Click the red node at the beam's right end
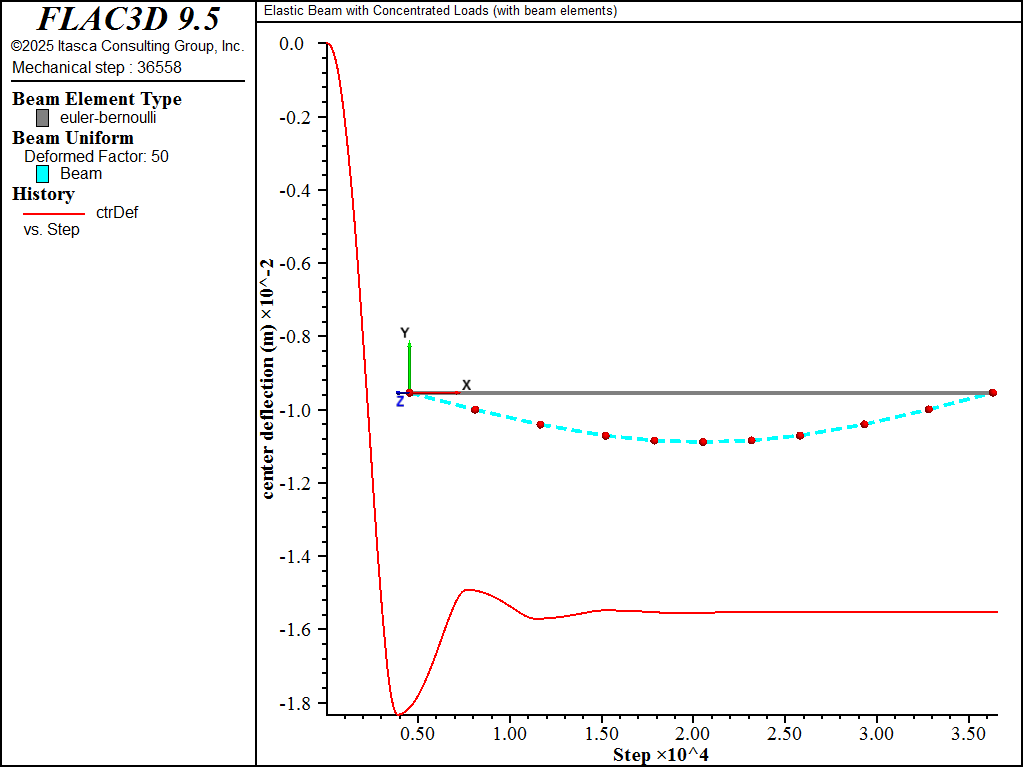This screenshot has height=768, width=1024. (x=993, y=393)
